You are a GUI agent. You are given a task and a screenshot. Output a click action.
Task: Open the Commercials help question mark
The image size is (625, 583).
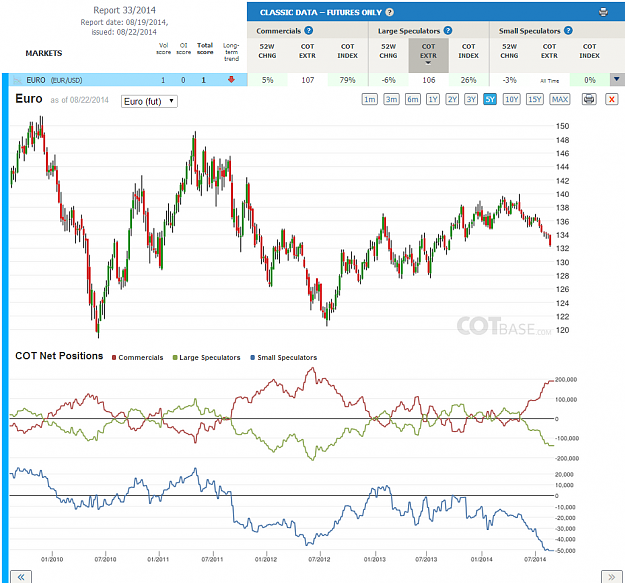coord(309,31)
